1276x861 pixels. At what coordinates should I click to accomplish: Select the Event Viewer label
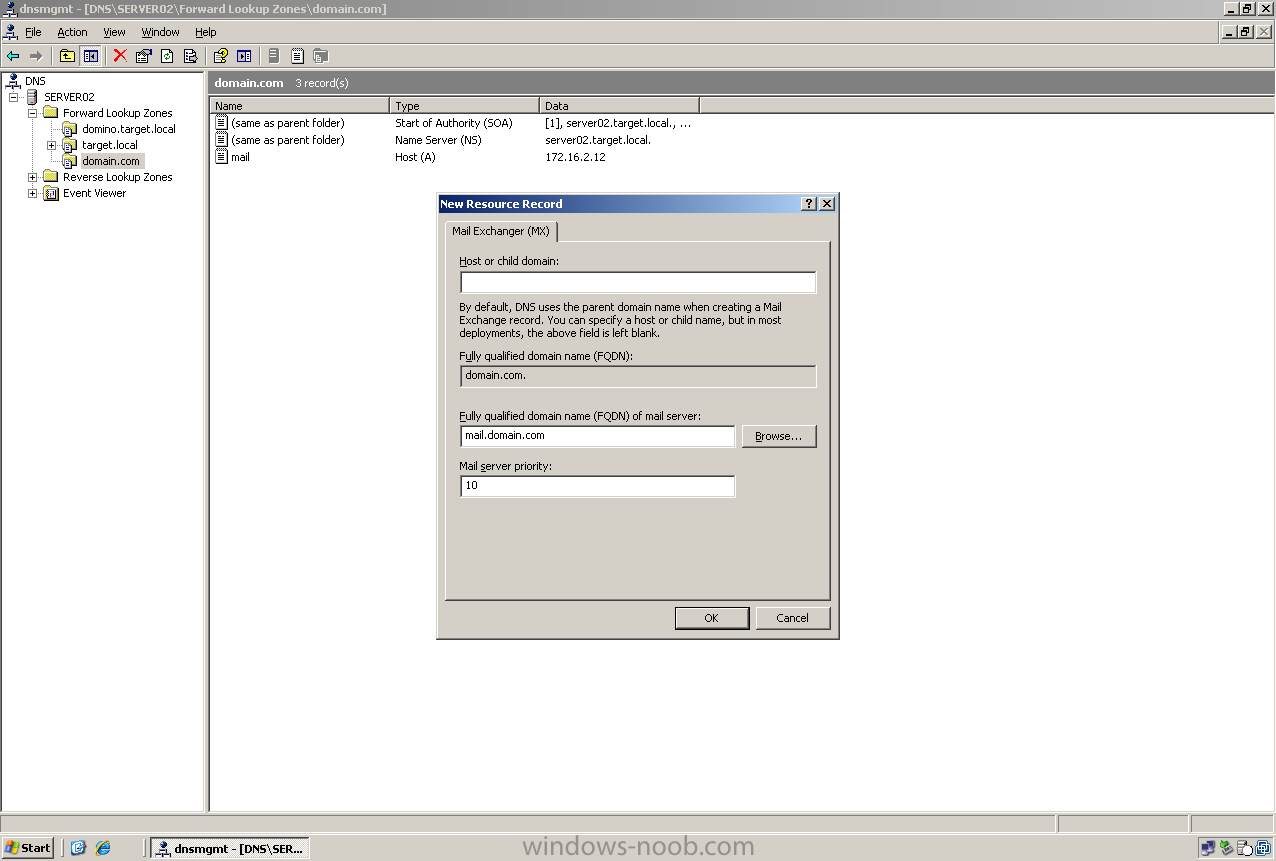95,193
